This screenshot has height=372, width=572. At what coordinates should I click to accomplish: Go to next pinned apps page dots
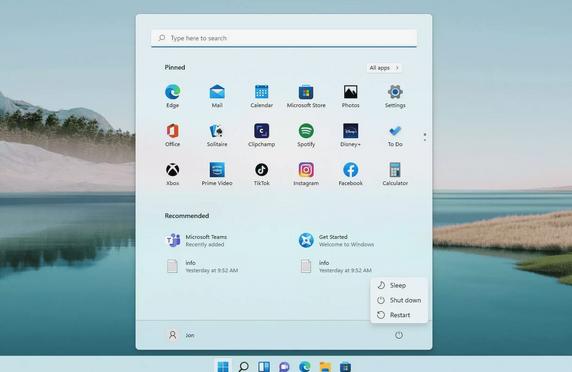click(x=425, y=137)
